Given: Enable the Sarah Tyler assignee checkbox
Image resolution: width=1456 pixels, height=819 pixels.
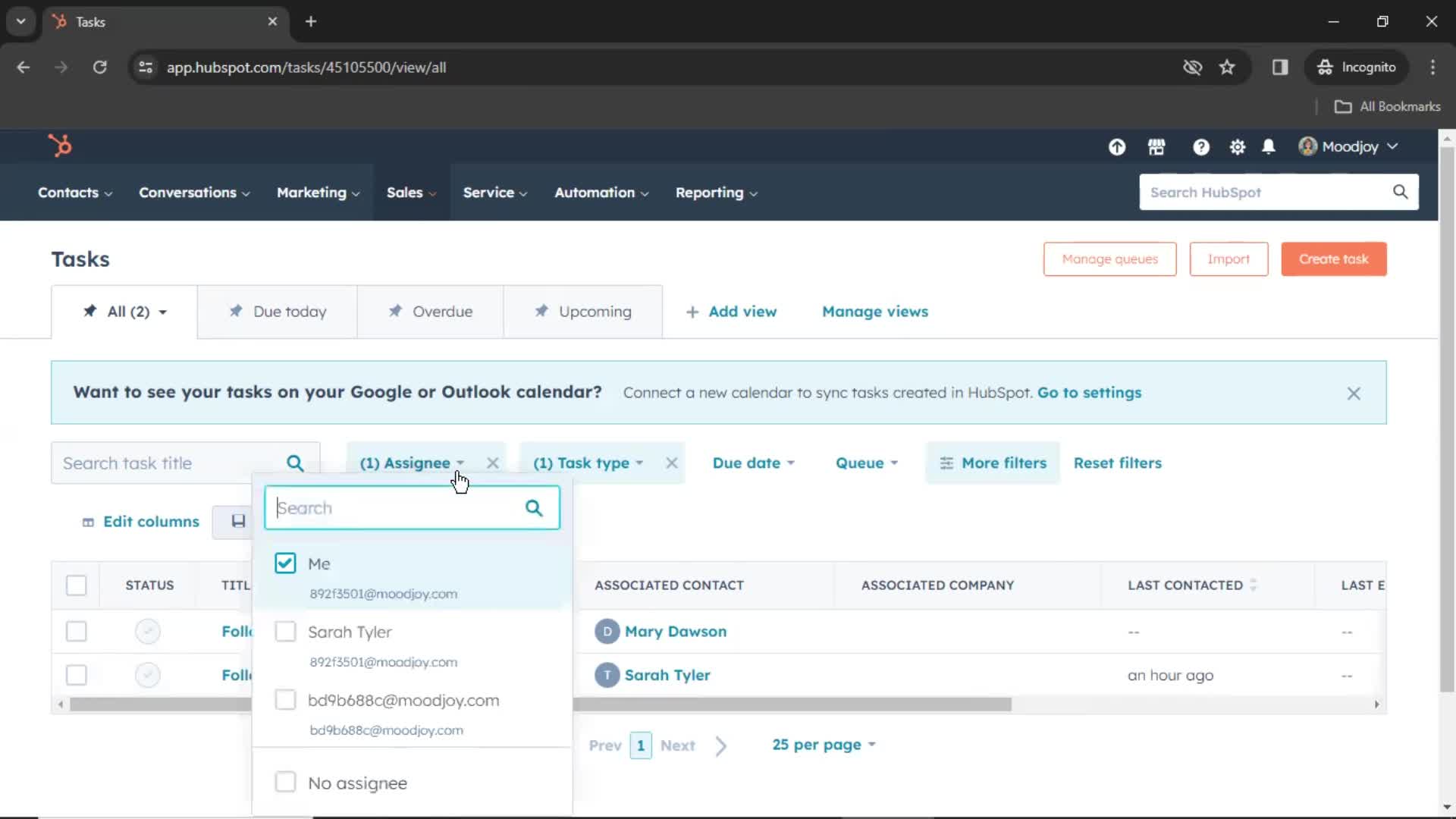Looking at the screenshot, I should click(x=285, y=632).
